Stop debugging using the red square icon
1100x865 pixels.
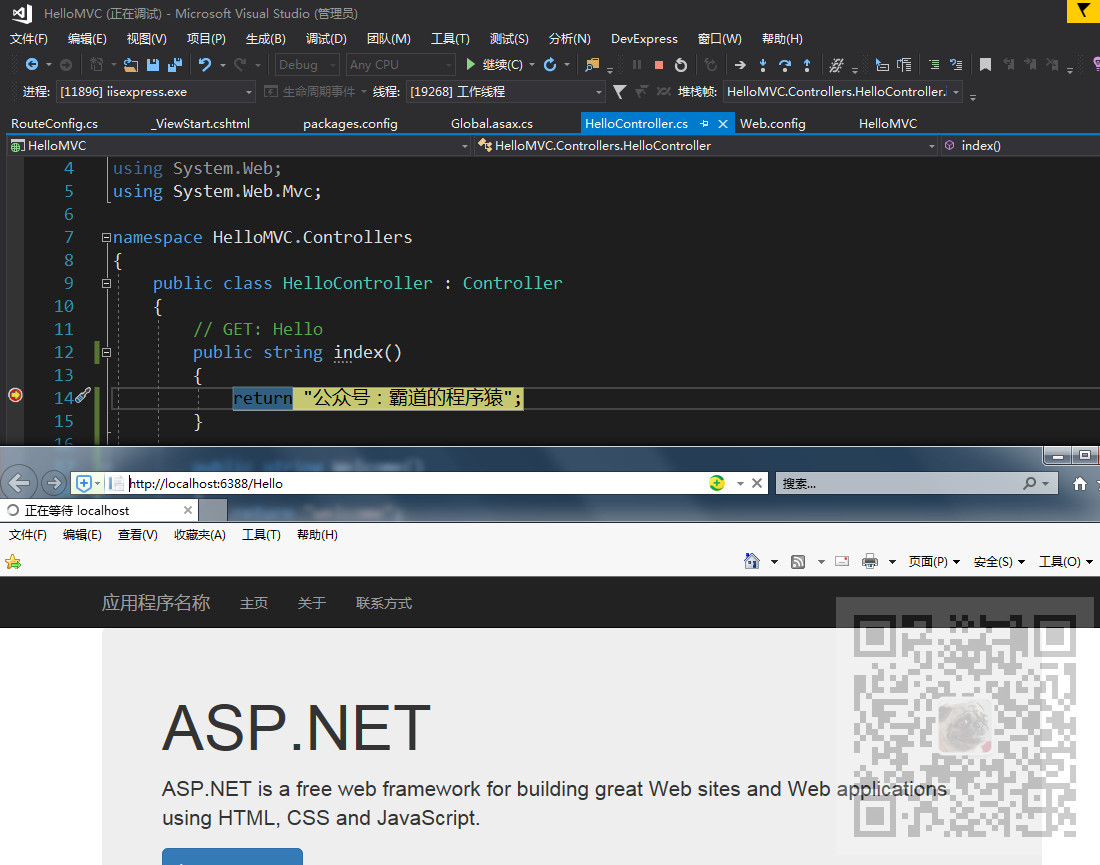[x=658, y=64]
